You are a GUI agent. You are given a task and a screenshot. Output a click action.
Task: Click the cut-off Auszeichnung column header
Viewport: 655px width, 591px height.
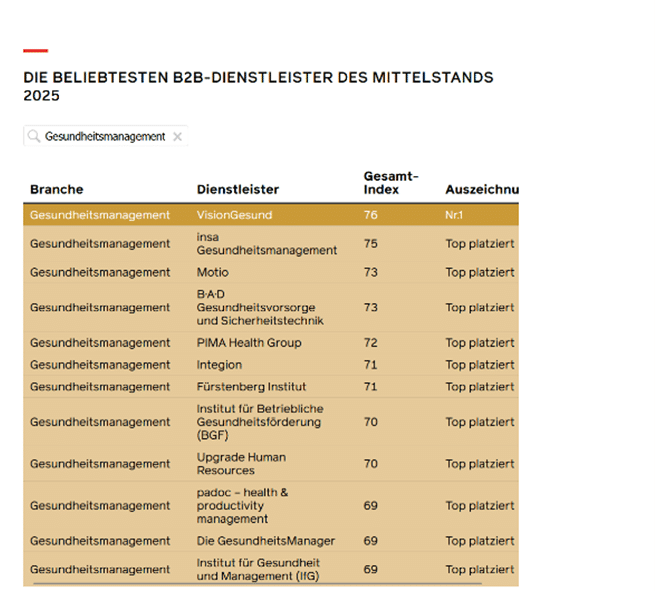tap(482, 189)
